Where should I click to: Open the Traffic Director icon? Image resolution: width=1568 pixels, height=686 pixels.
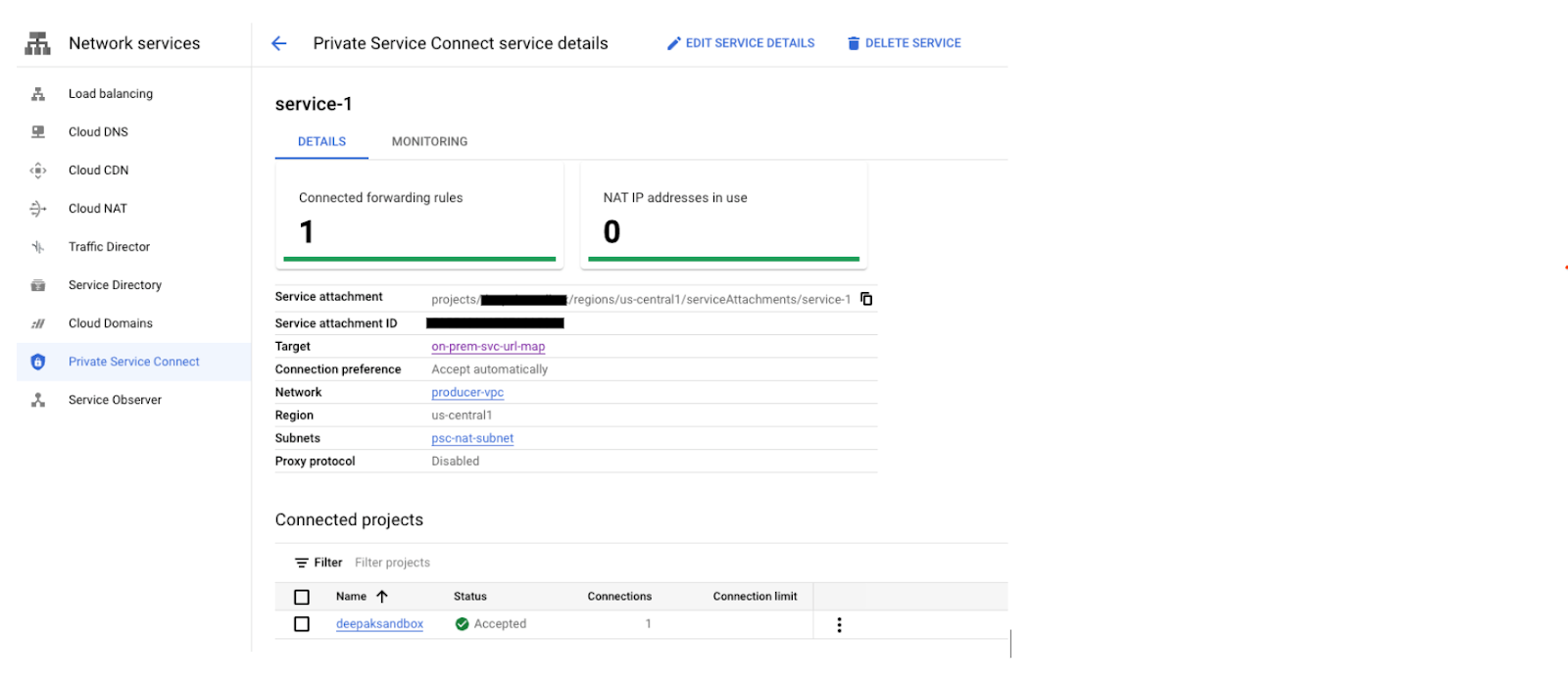[38, 247]
